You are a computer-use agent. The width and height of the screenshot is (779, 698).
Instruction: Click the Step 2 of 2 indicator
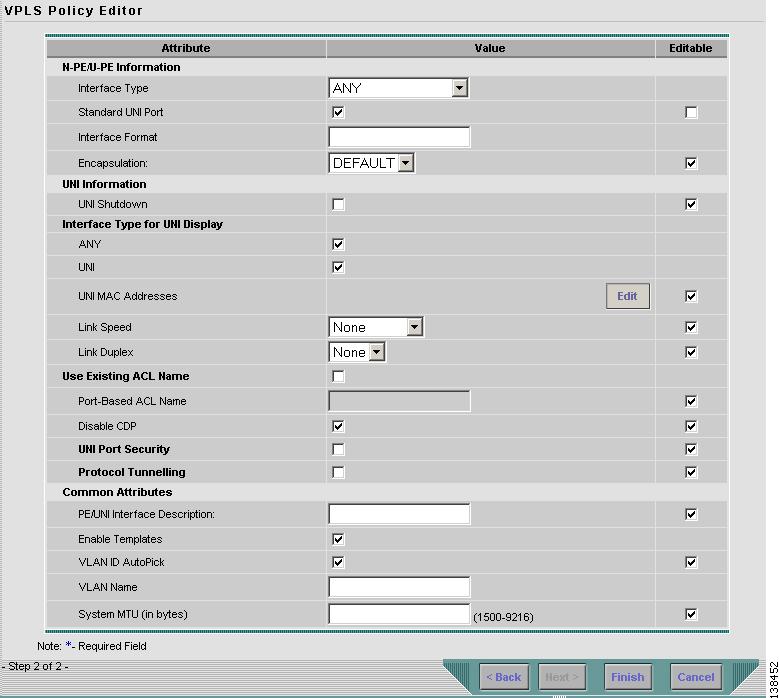coord(35,666)
